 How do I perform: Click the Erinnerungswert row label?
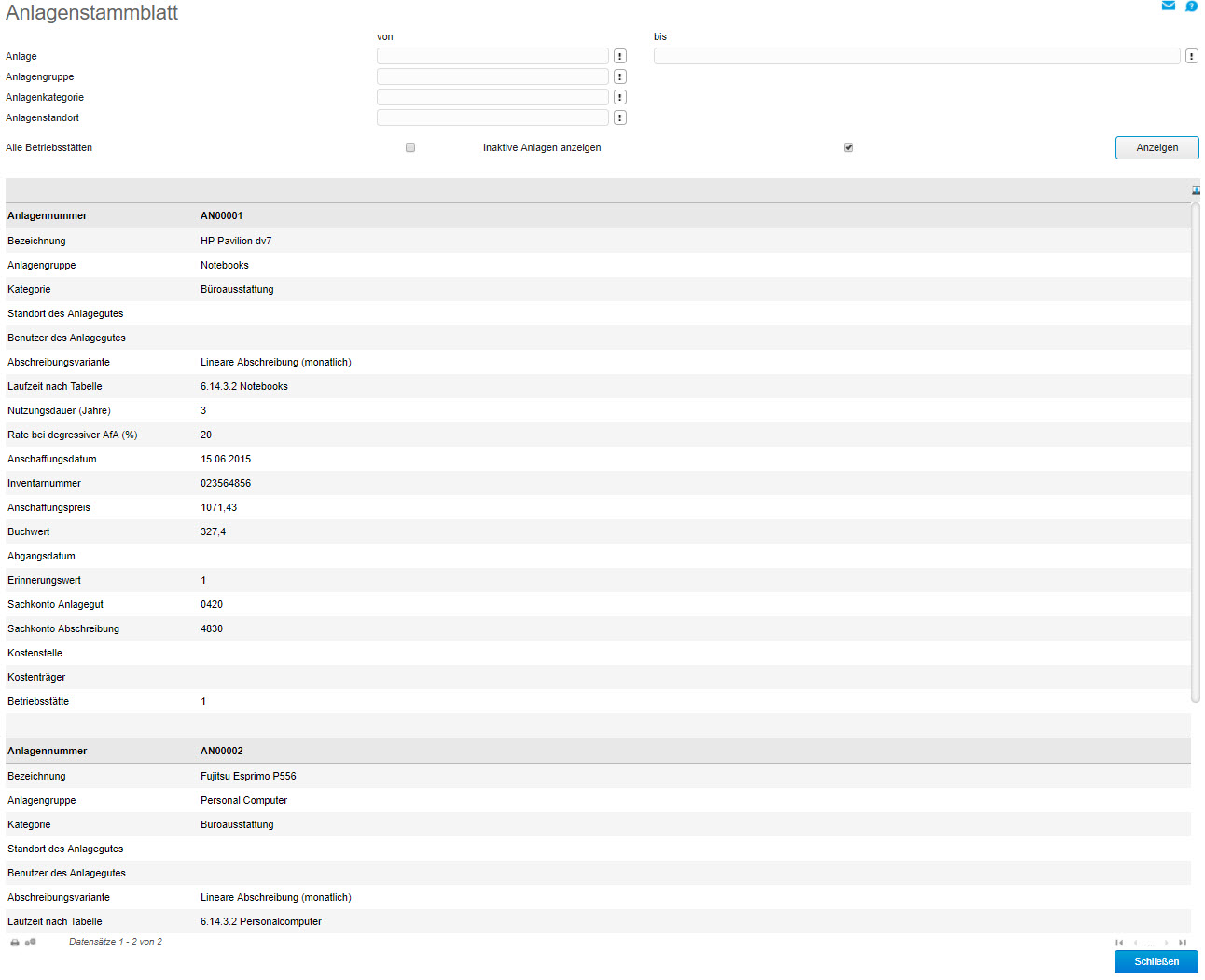tap(44, 580)
